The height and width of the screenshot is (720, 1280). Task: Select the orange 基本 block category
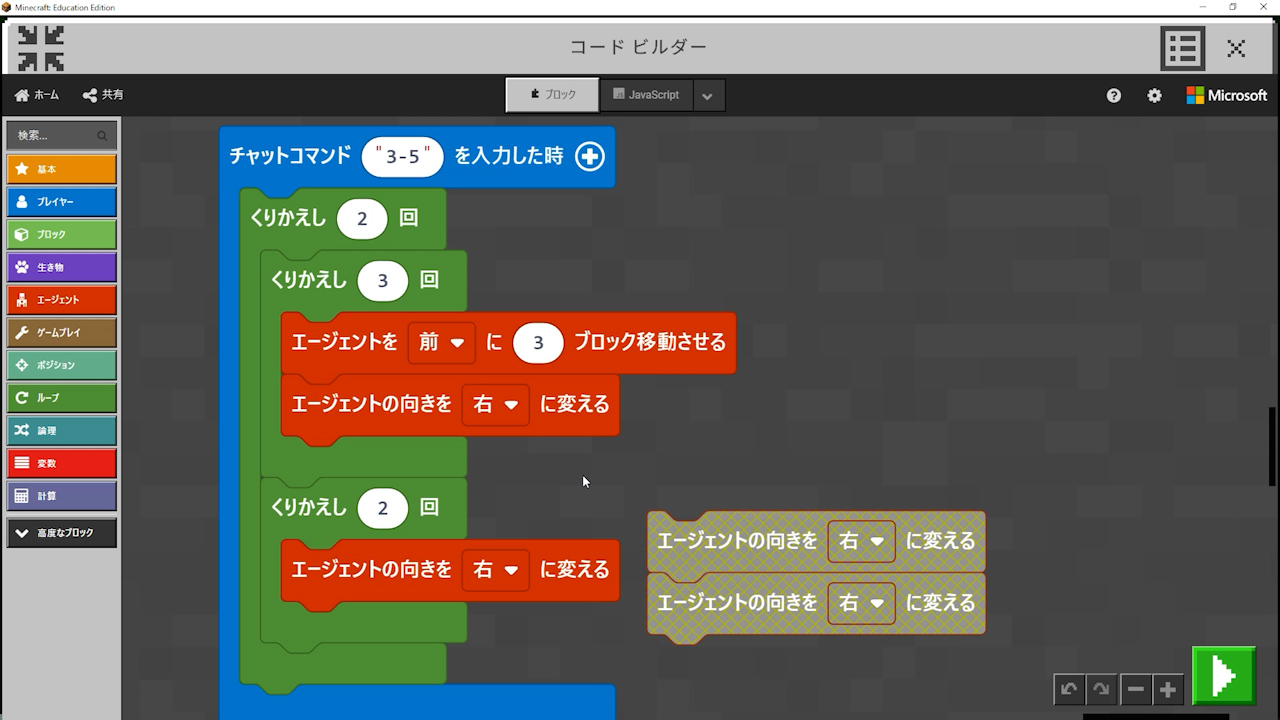click(61, 169)
